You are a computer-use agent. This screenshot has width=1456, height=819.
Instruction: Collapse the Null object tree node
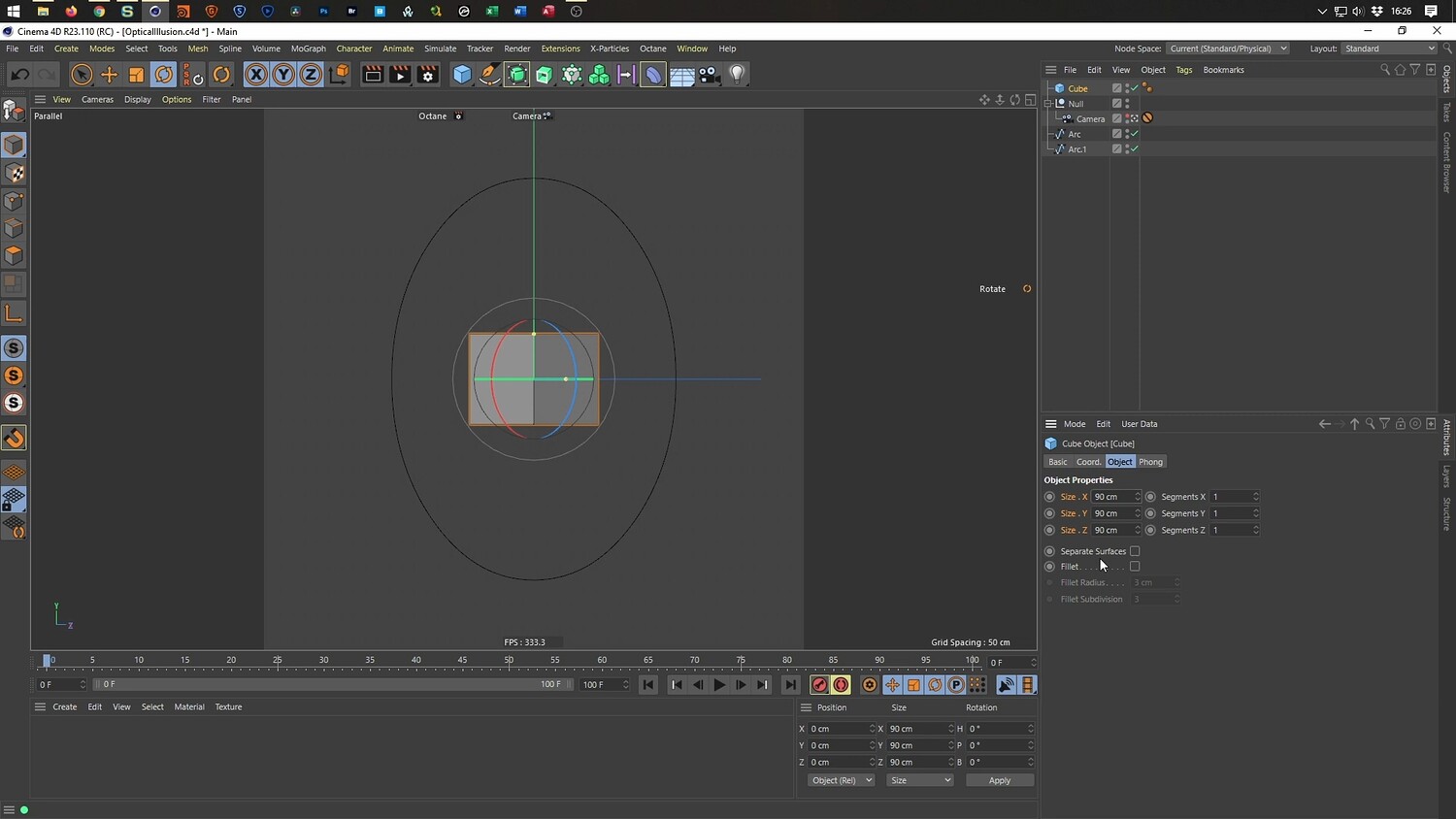click(x=1048, y=104)
